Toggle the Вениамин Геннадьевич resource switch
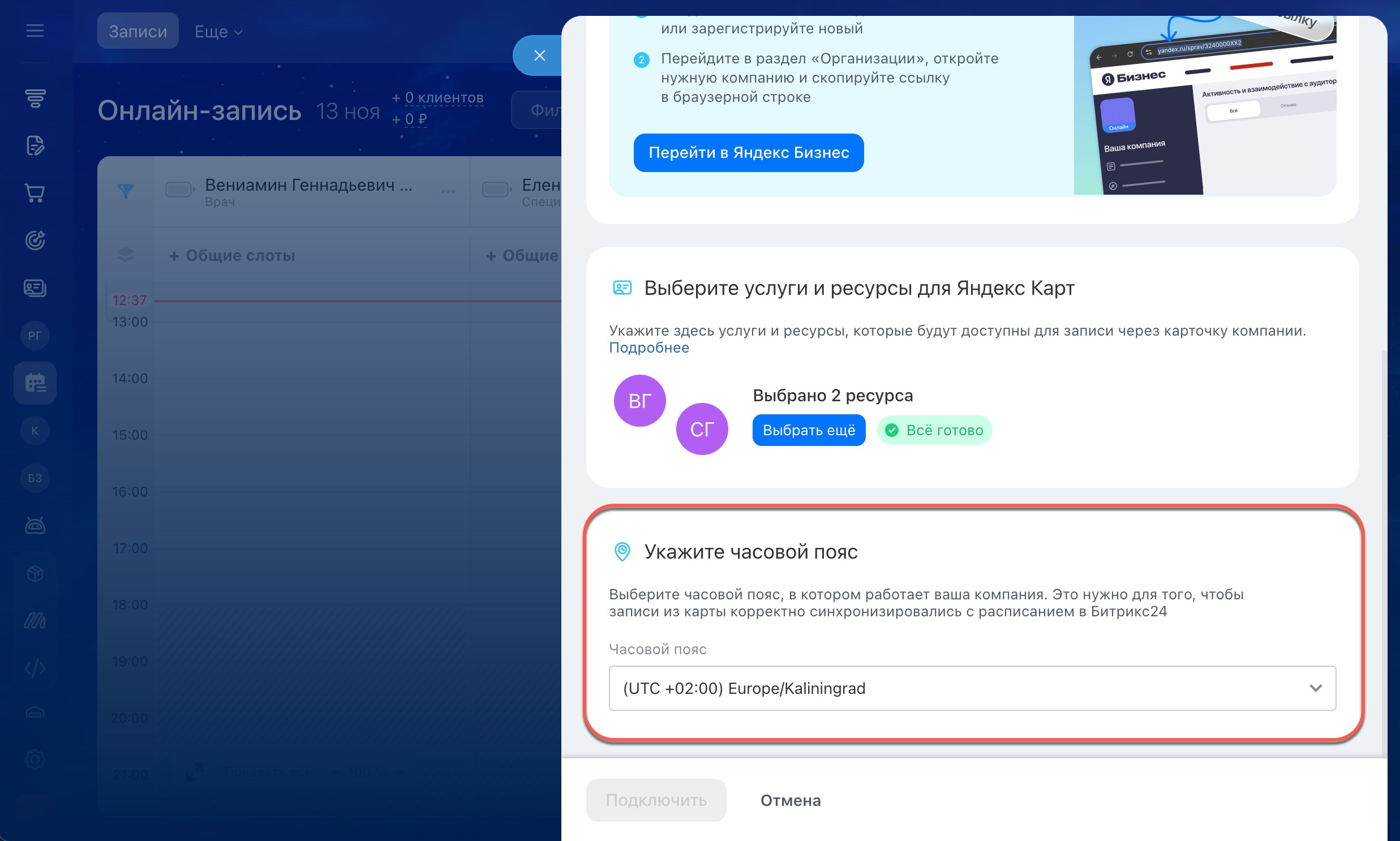The width and height of the screenshot is (1400, 841). click(179, 189)
